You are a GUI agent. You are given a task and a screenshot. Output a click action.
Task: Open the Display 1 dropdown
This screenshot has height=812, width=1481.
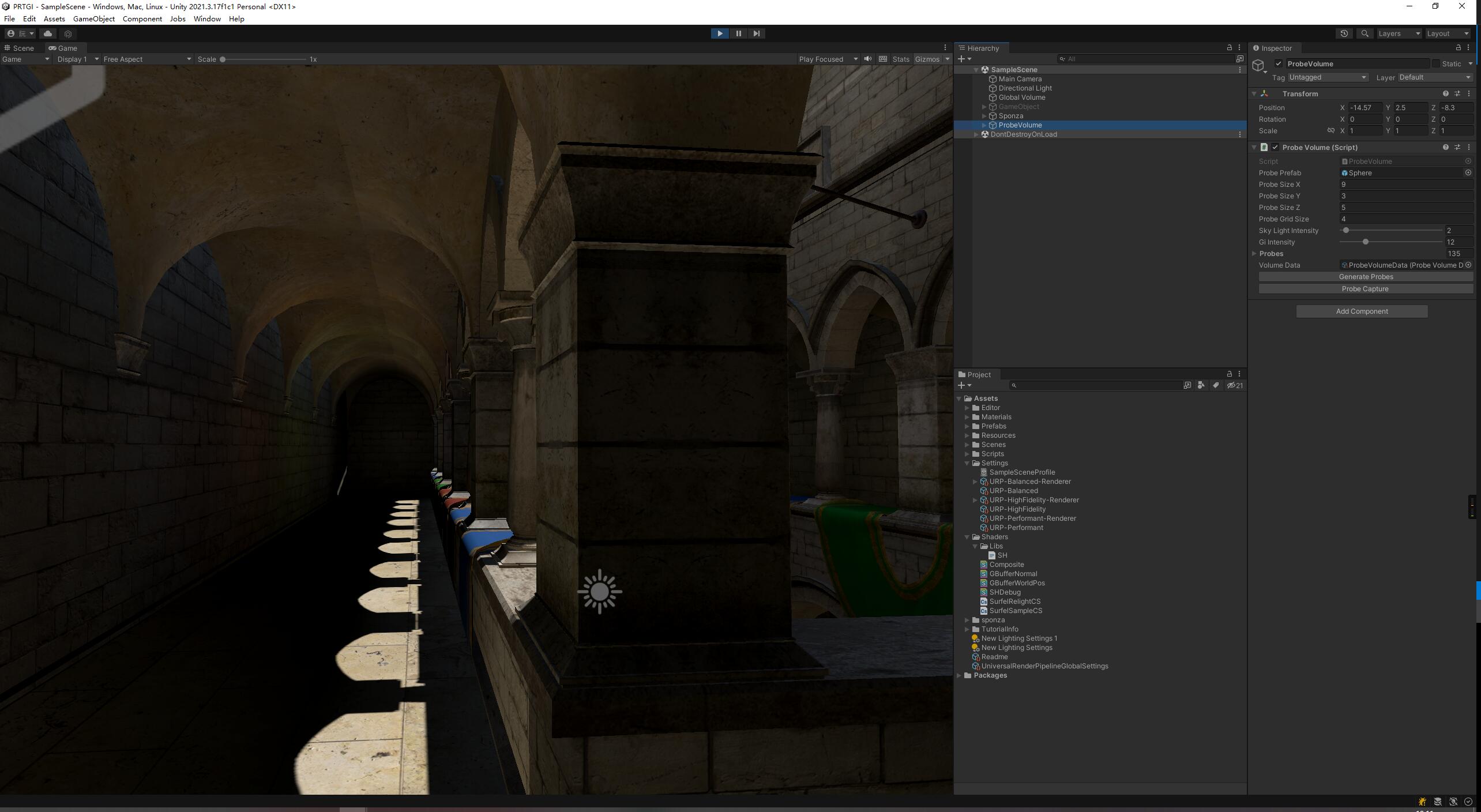(x=78, y=59)
